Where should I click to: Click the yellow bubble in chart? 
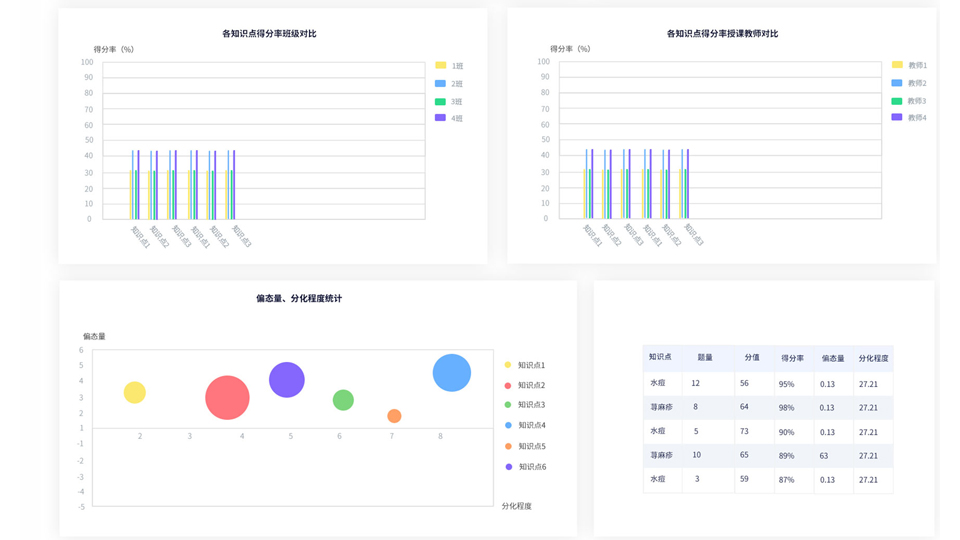pyautogui.click(x=135, y=393)
